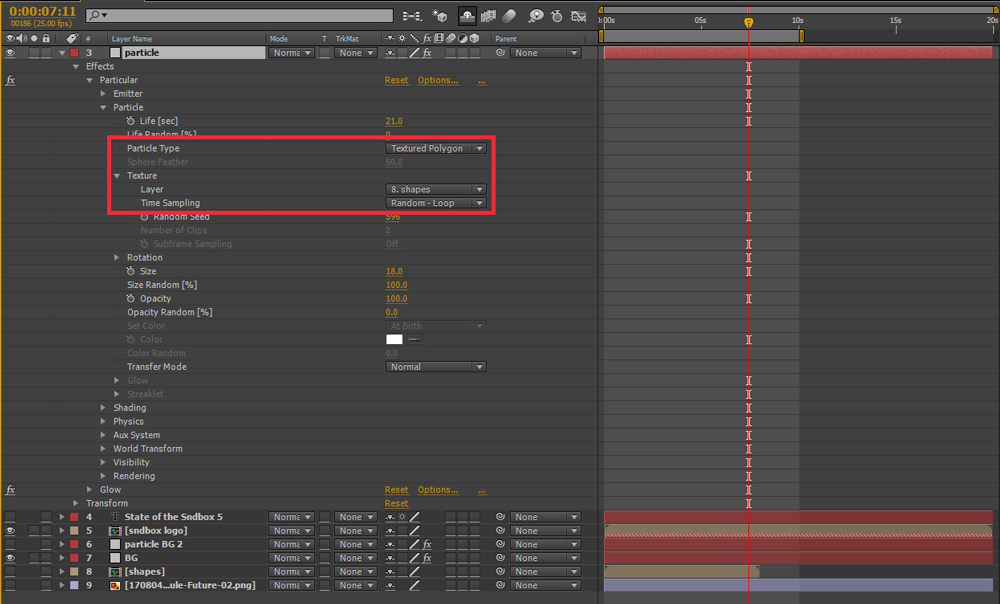Click the Size property stopwatch icon
This screenshot has width=1000, height=604.
(131, 271)
